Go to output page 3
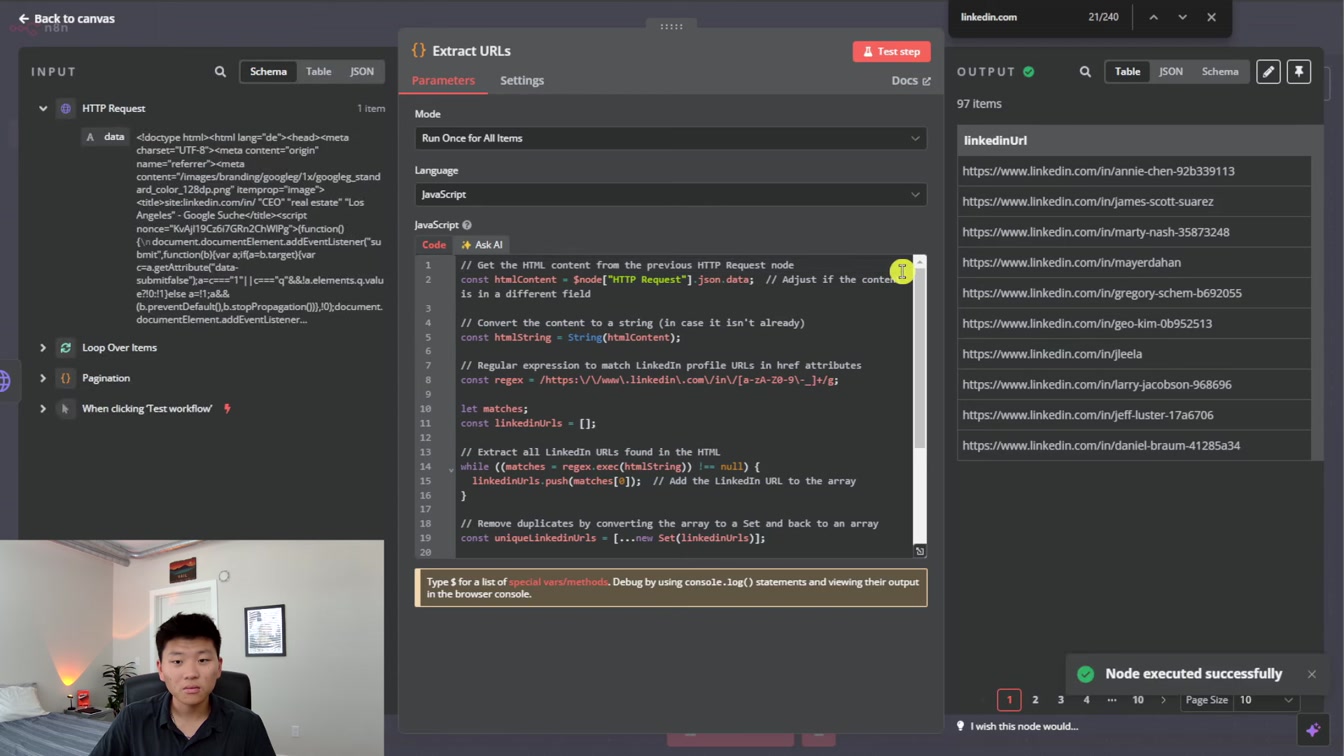Screen dimensions: 1344x756 pyautogui.click(x=1061, y=700)
